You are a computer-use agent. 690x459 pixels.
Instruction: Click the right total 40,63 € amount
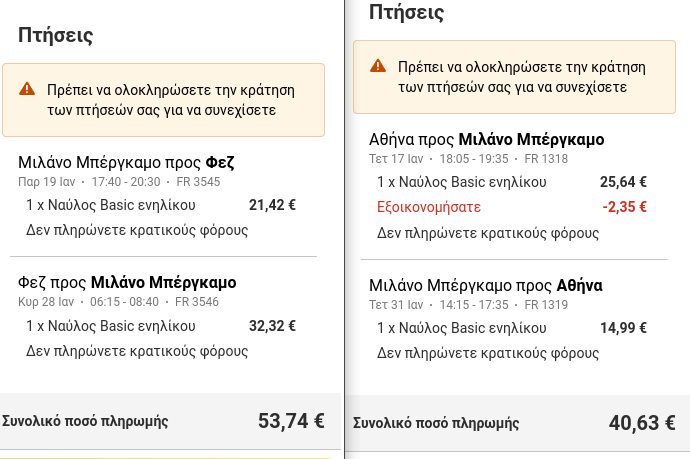click(x=642, y=423)
